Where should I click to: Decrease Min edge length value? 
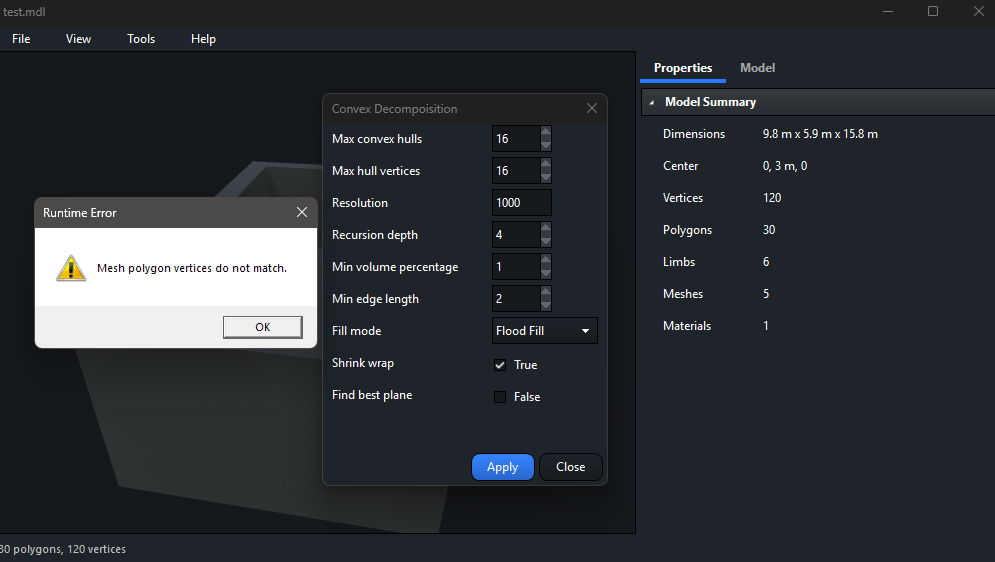(546, 305)
